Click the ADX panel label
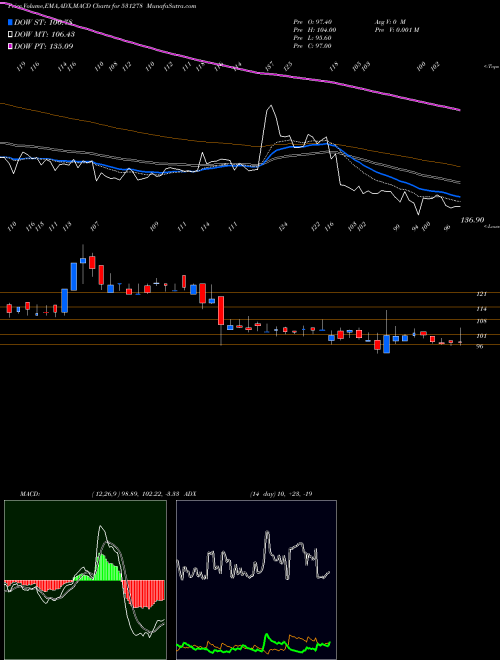This screenshot has width=500, height=660. (x=190, y=494)
